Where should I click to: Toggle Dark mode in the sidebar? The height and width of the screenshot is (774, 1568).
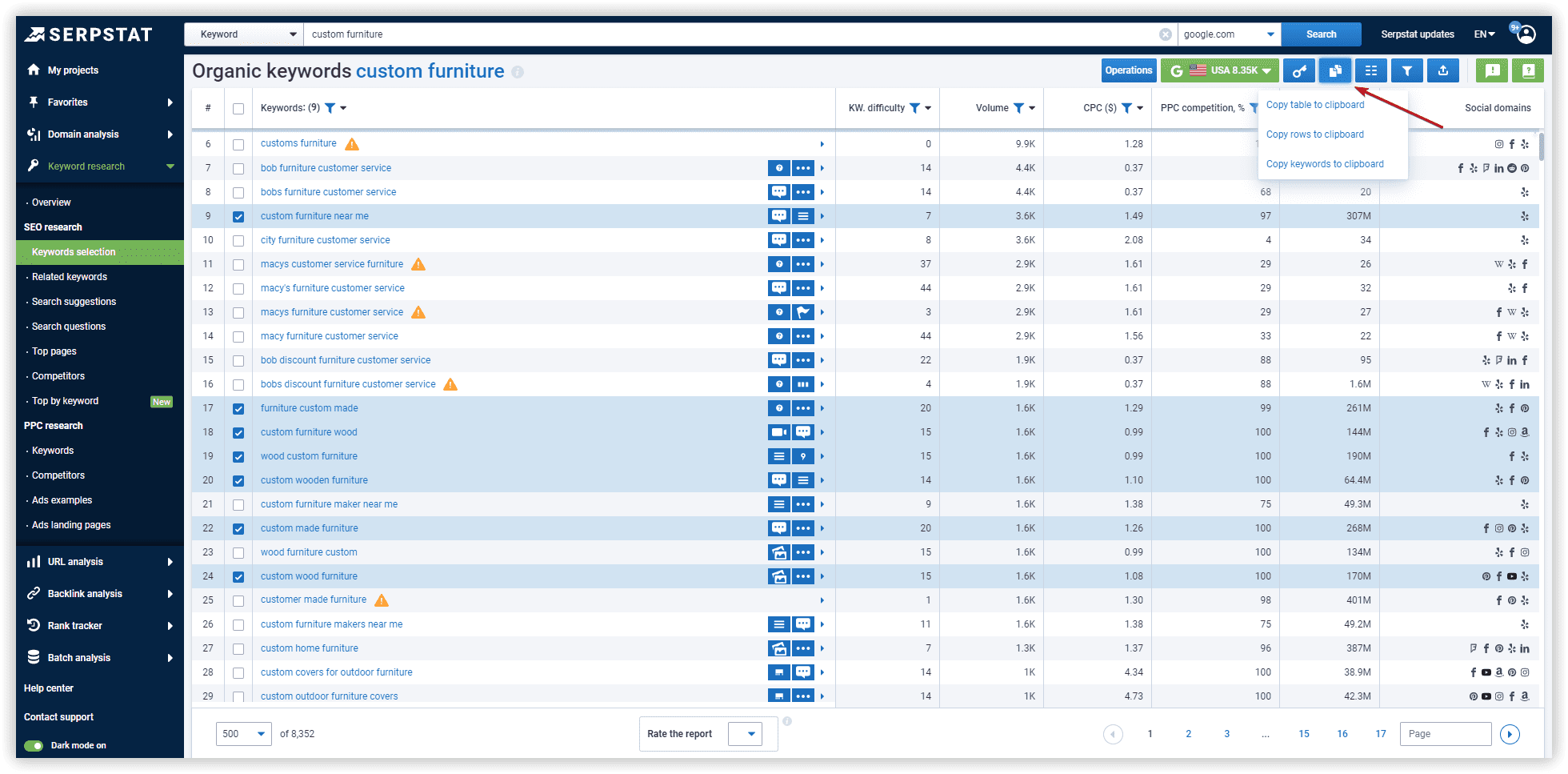pos(35,745)
